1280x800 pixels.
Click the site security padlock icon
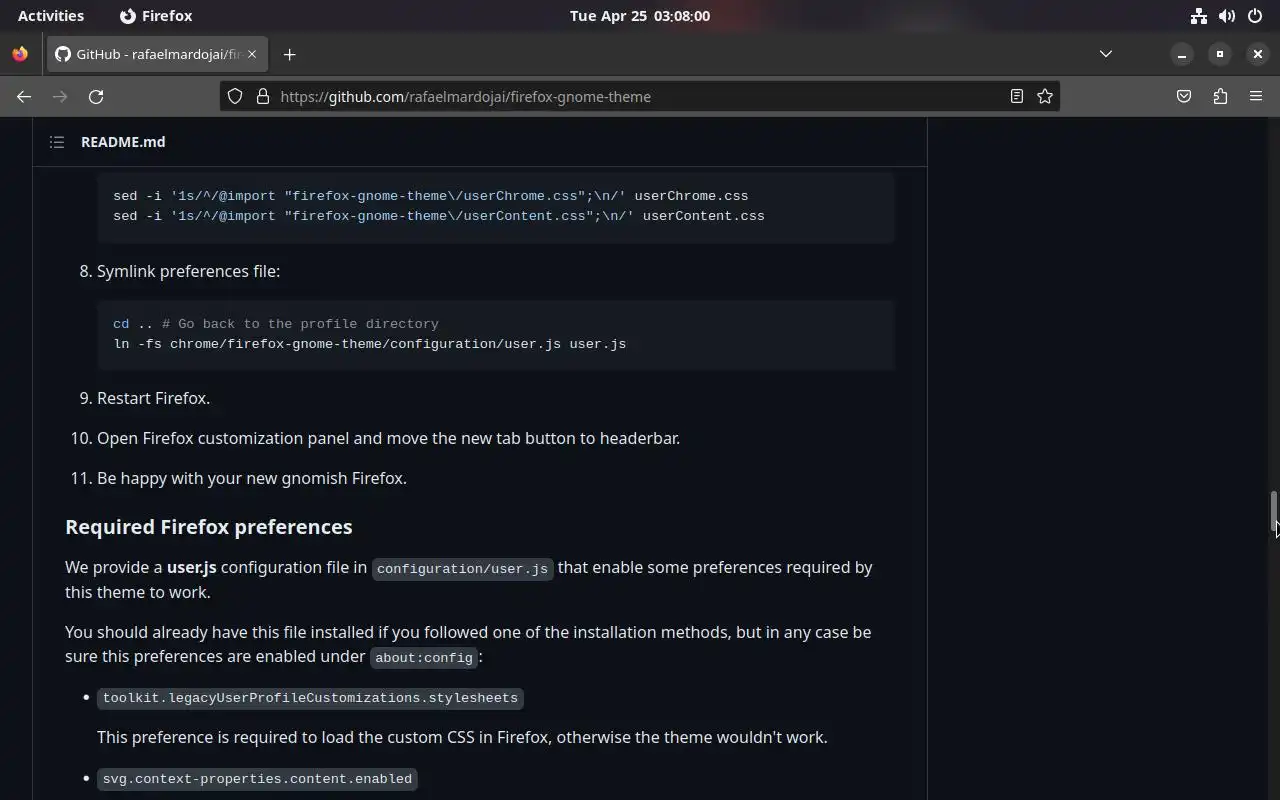263,97
